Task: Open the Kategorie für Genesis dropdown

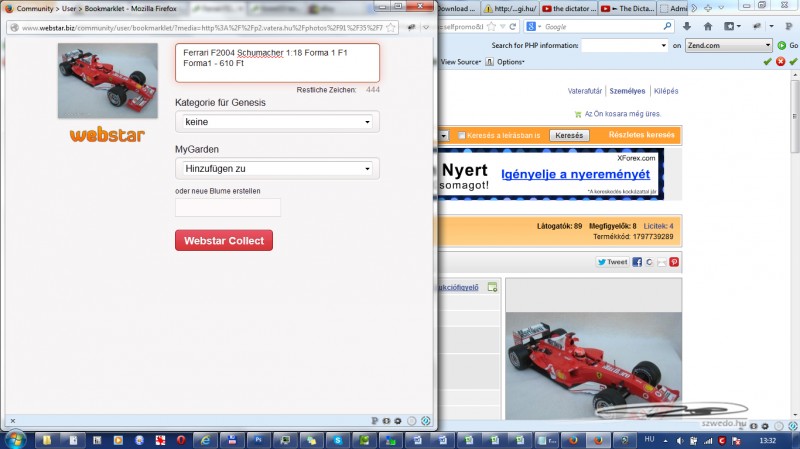Action: 277,122
